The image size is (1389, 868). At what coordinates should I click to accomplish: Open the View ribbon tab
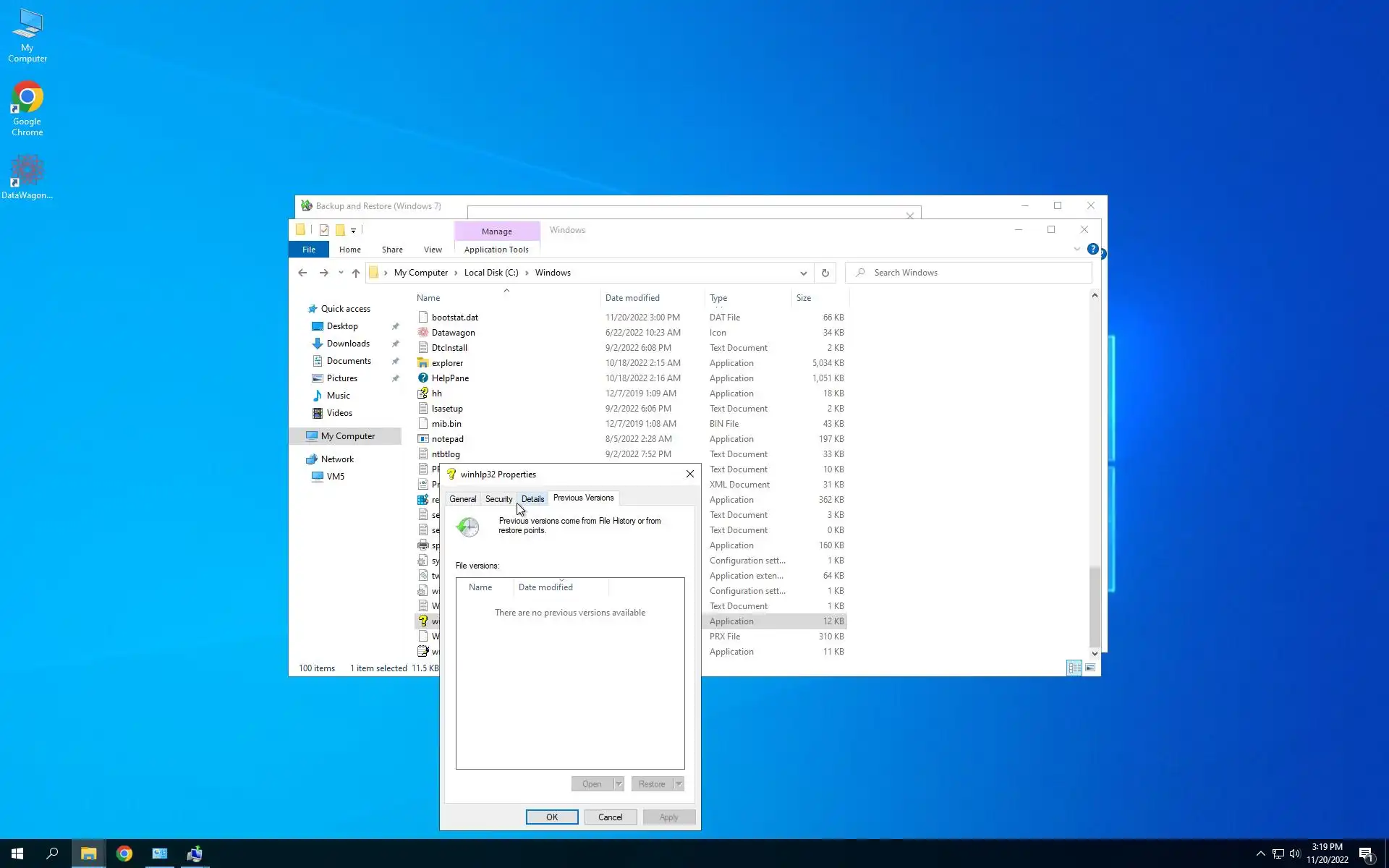[x=433, y=250]
